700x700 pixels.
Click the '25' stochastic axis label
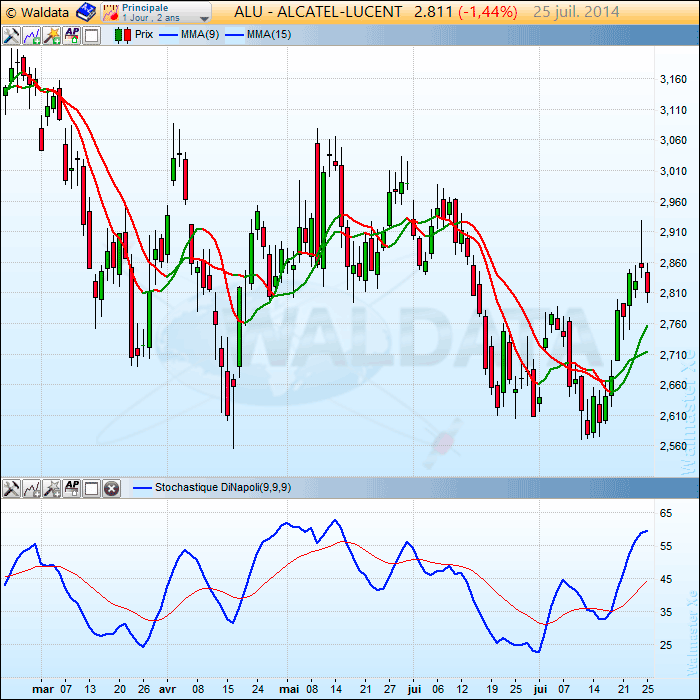point(666,645)
